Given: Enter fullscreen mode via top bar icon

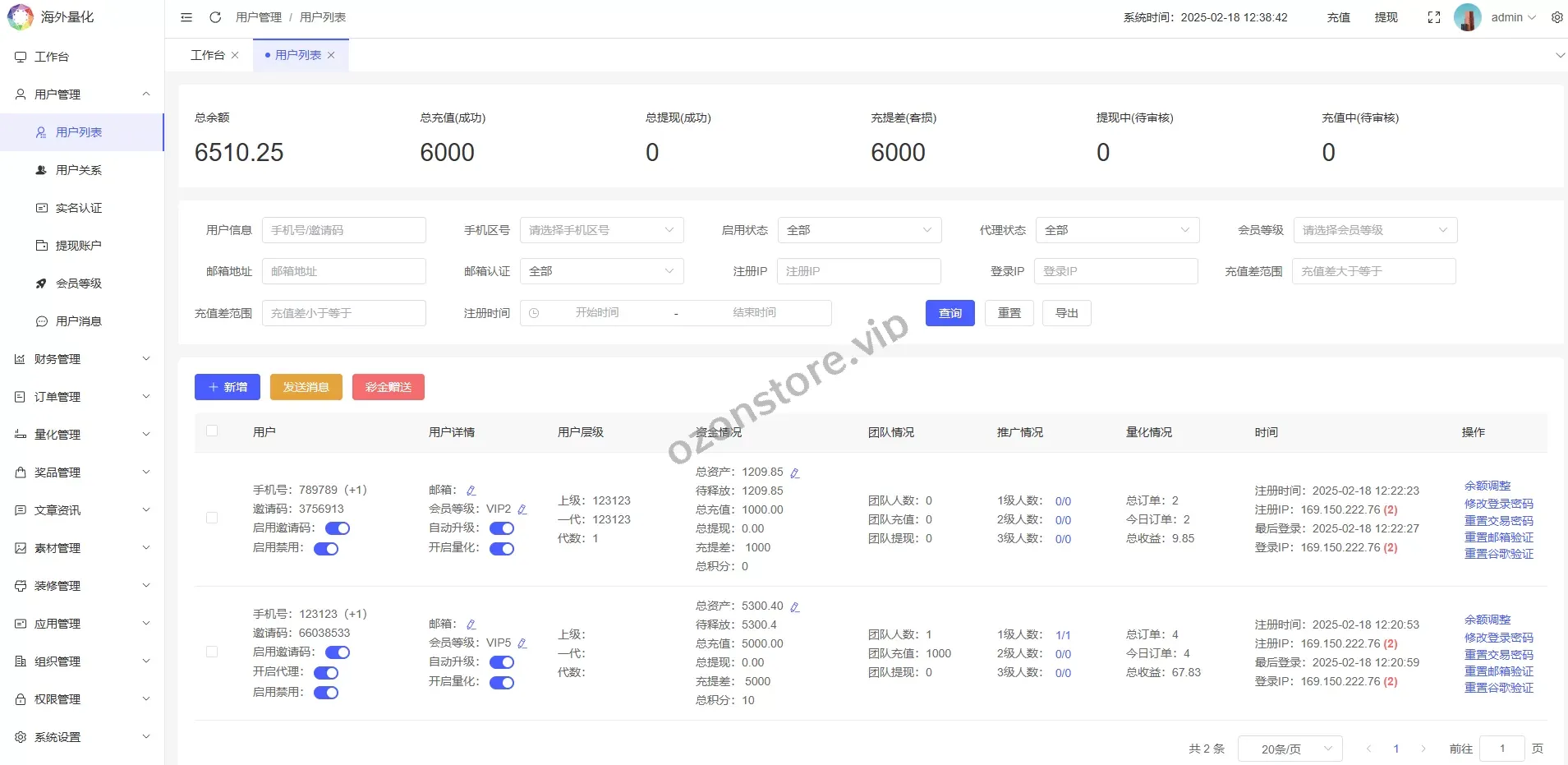Looking at the screenshot, I should point(1434,17).
